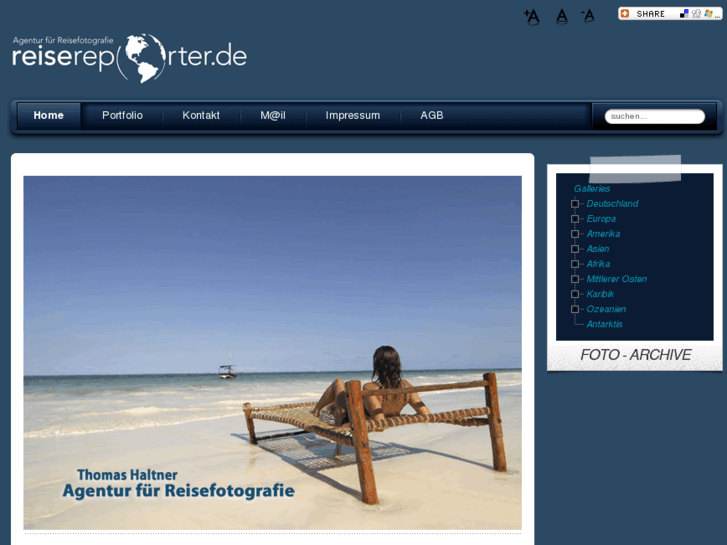Open the M@il menu item

(273, 115)
